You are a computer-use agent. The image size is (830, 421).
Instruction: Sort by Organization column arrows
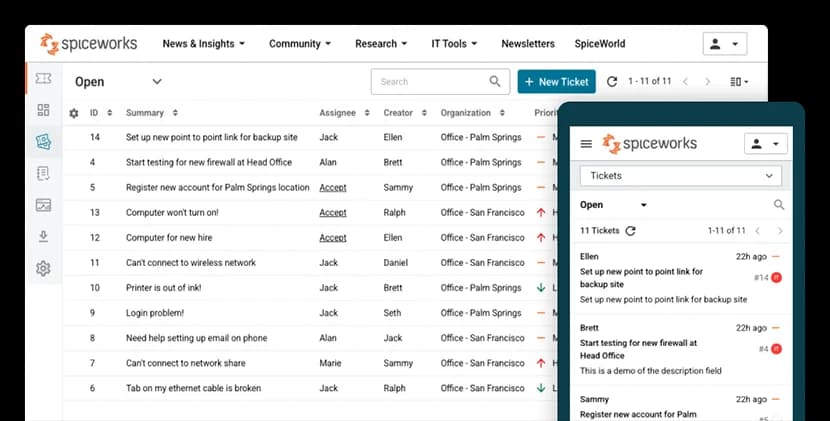click(x=502, y=113)
